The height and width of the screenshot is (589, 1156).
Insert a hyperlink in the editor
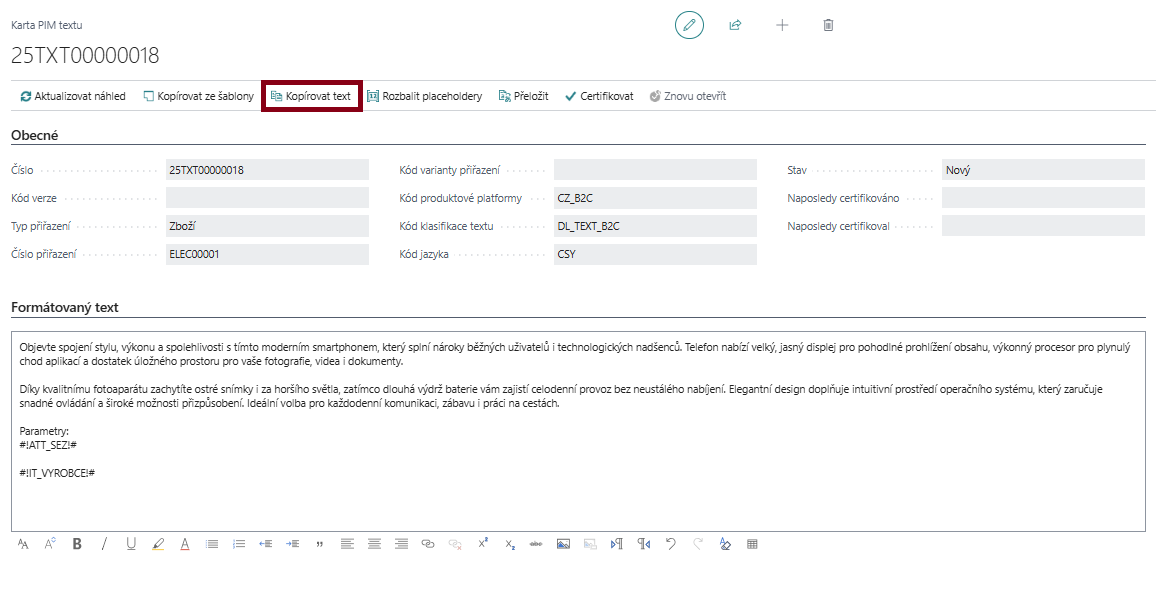click(428, 544)
